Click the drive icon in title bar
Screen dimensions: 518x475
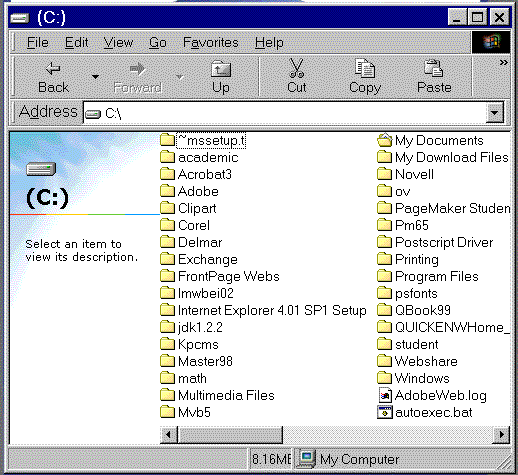tap(20, 18)
